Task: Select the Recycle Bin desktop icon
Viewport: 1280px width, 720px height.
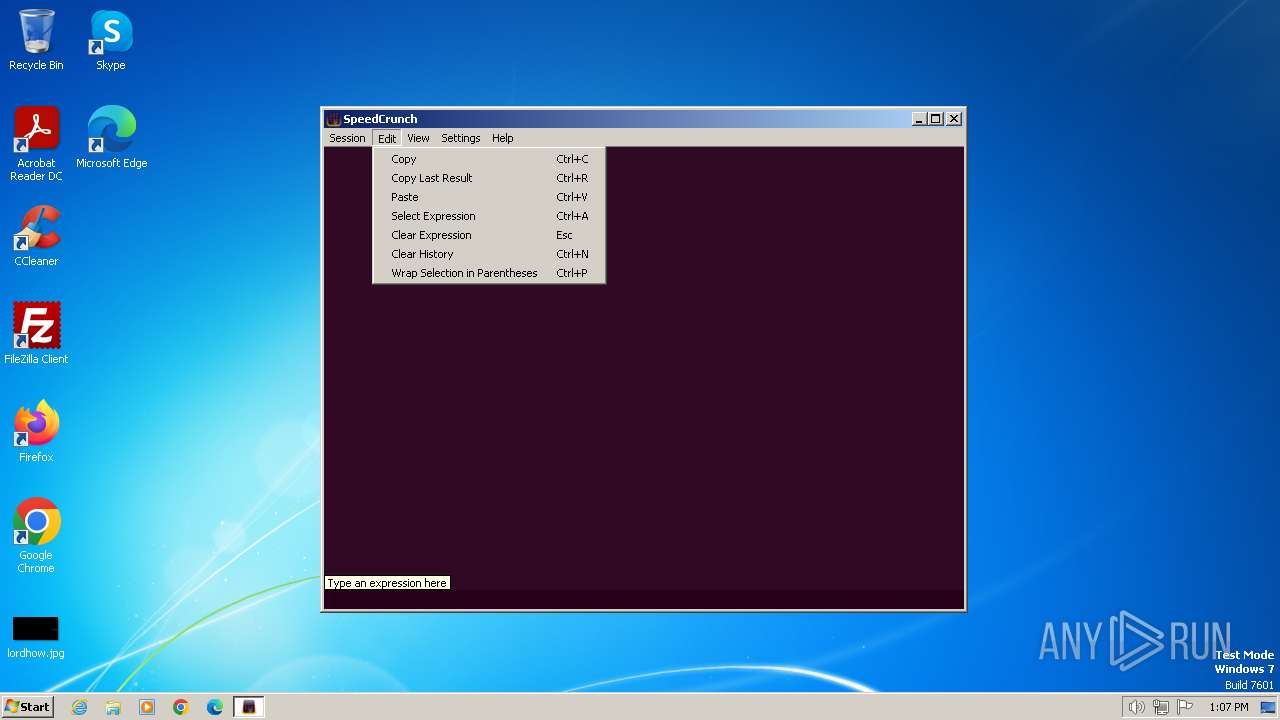Action: click(36, 40)
